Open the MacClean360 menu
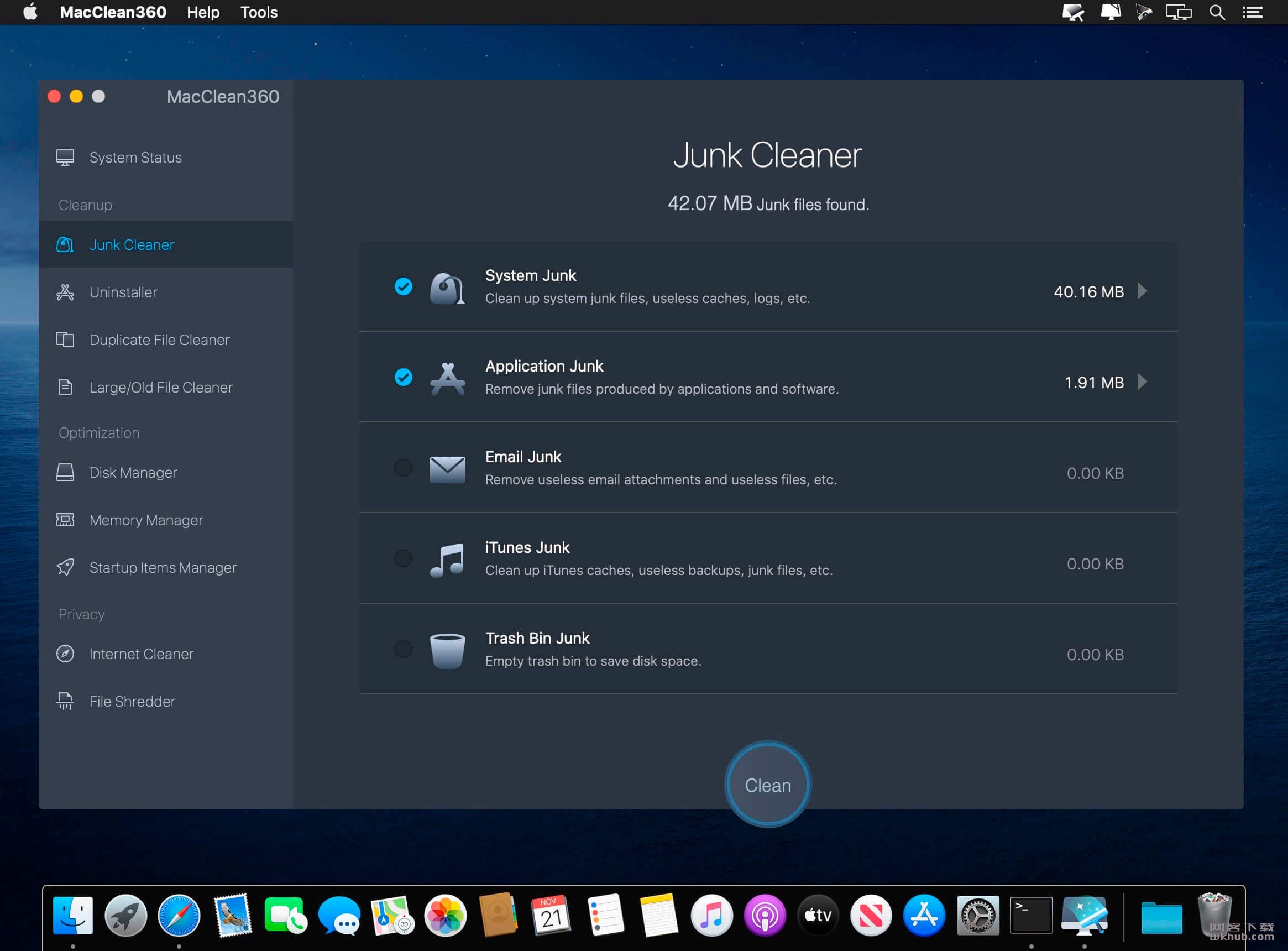 tap(113, 12)
